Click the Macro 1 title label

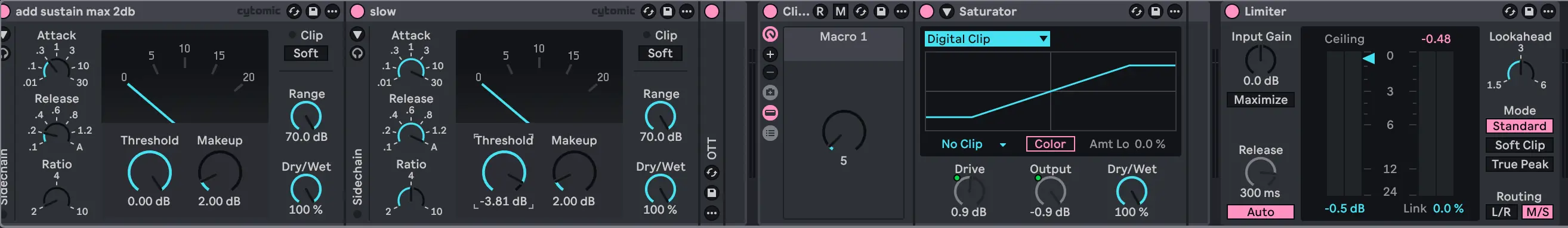[x=843, y=36]
